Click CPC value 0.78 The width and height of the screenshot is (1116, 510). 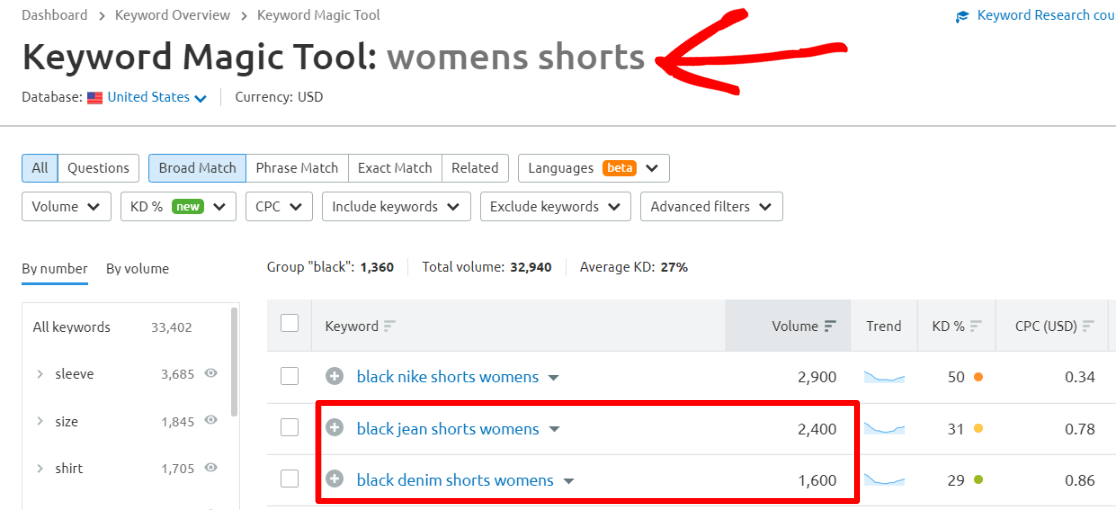coord(1080,428)
